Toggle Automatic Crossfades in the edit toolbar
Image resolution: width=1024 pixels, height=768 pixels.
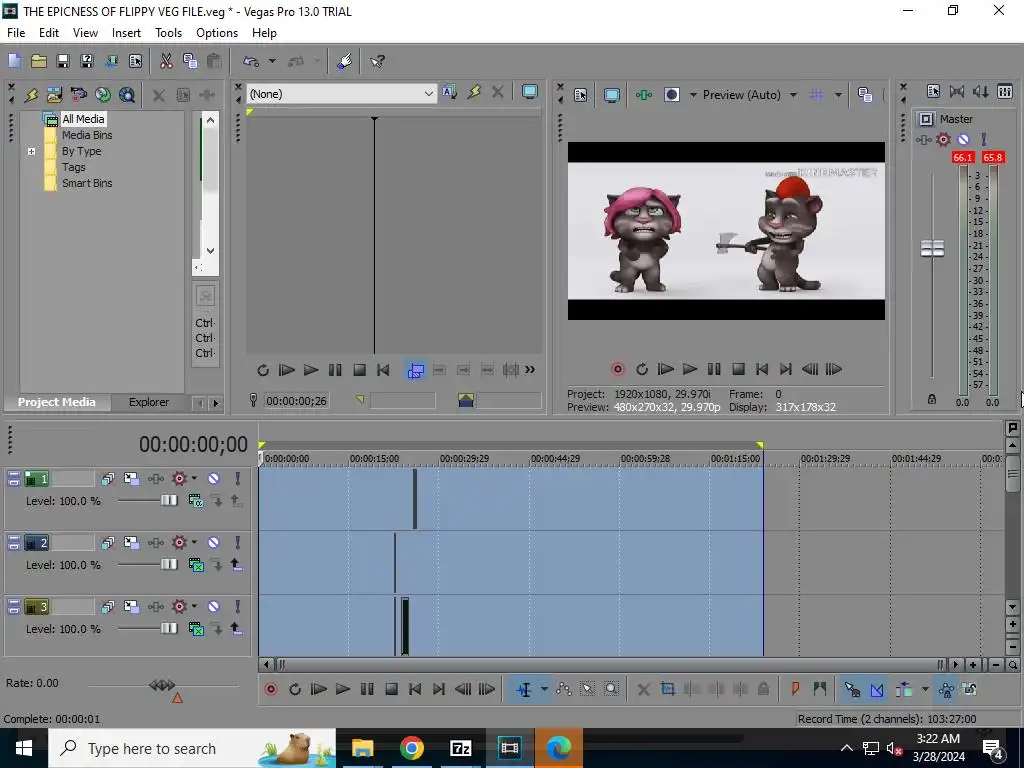(876, 689)
